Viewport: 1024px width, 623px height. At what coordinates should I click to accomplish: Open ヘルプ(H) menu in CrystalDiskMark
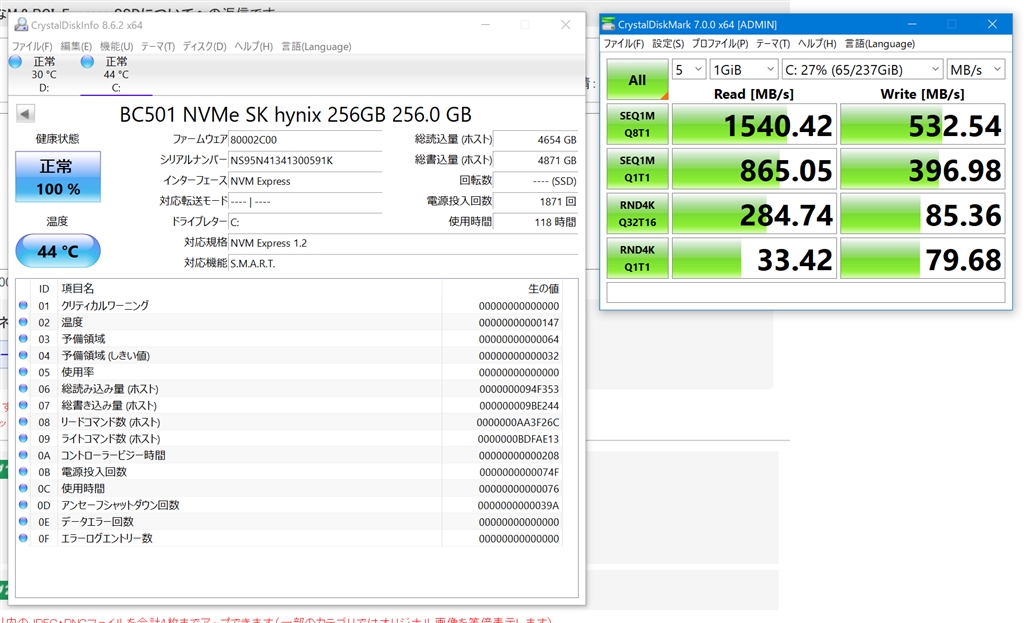tap(817, 44)
